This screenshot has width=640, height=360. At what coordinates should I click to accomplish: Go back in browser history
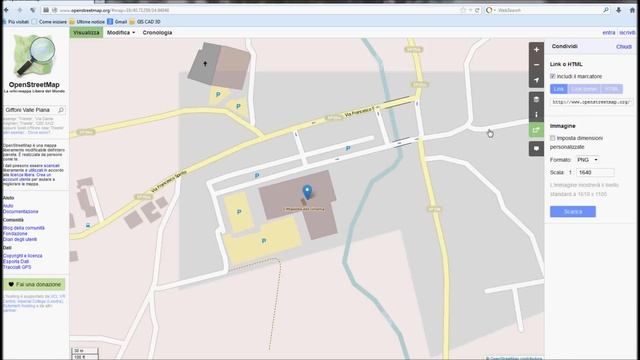[x=7, y=10]
